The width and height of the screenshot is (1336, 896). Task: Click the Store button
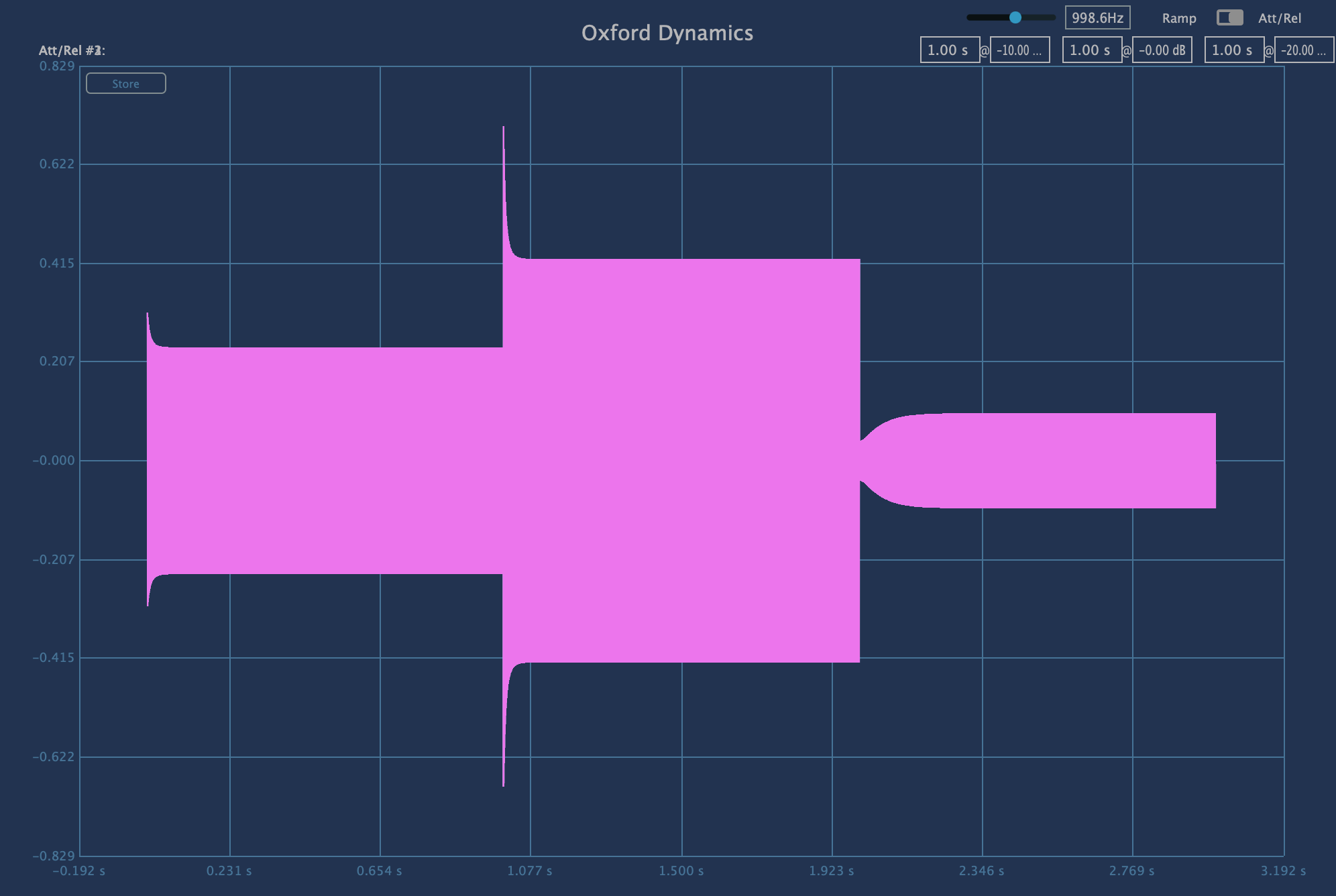[x=125, y=83]
